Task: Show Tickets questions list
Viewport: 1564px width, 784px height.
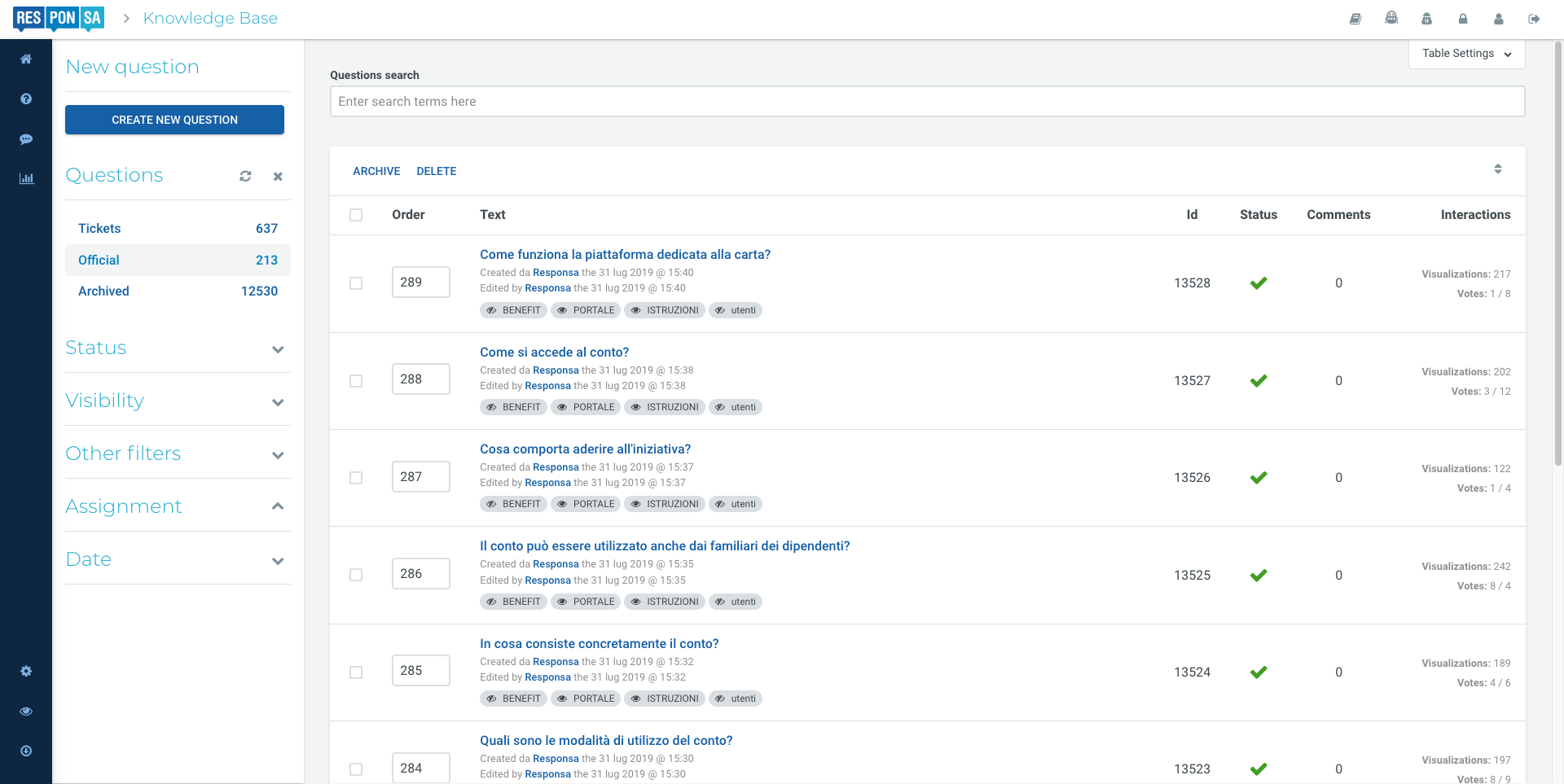Action: coord(178,229)
